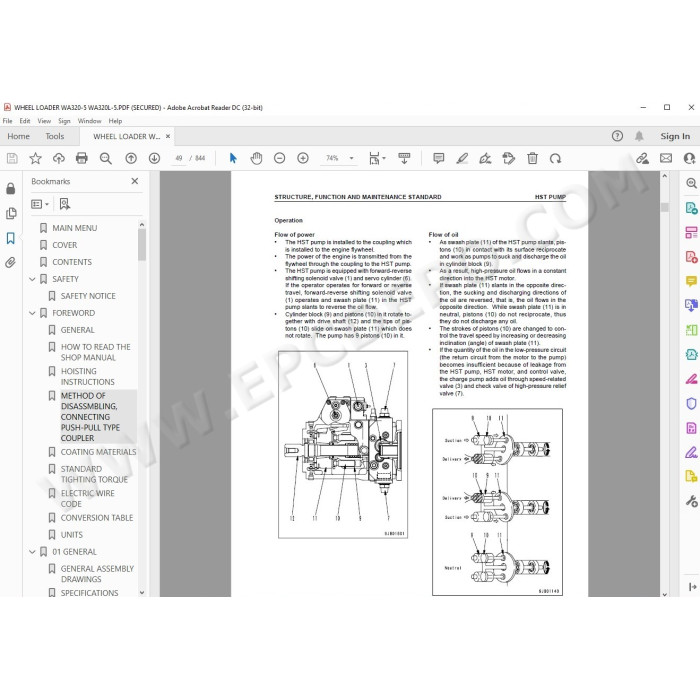The width and height of the screenshot is (700, 700).
Task: Open the File menu
Action: [x=8, y=121]
